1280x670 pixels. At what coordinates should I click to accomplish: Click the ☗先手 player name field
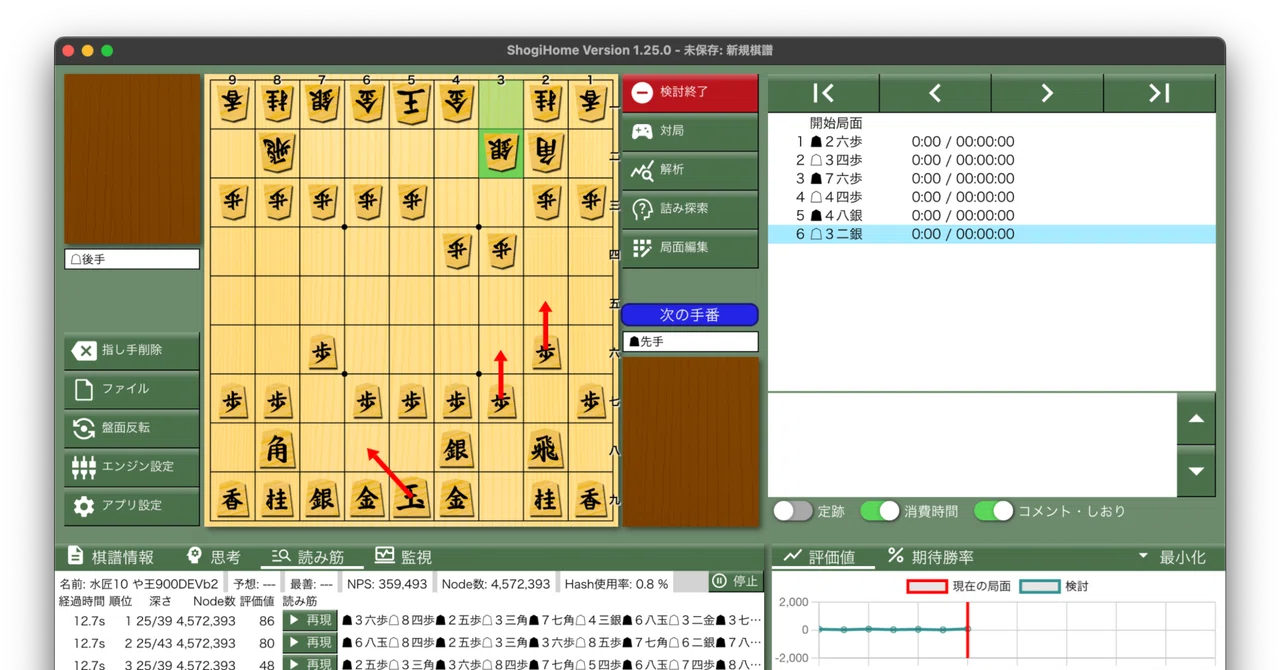(x=690, y=341)
